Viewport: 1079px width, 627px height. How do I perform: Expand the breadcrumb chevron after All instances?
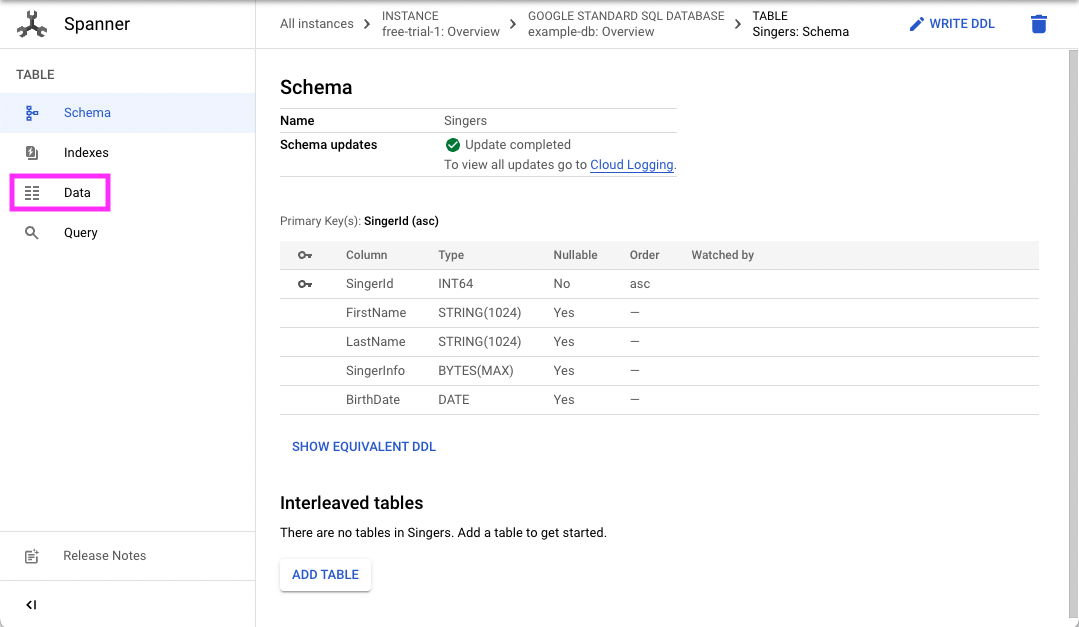366,23
